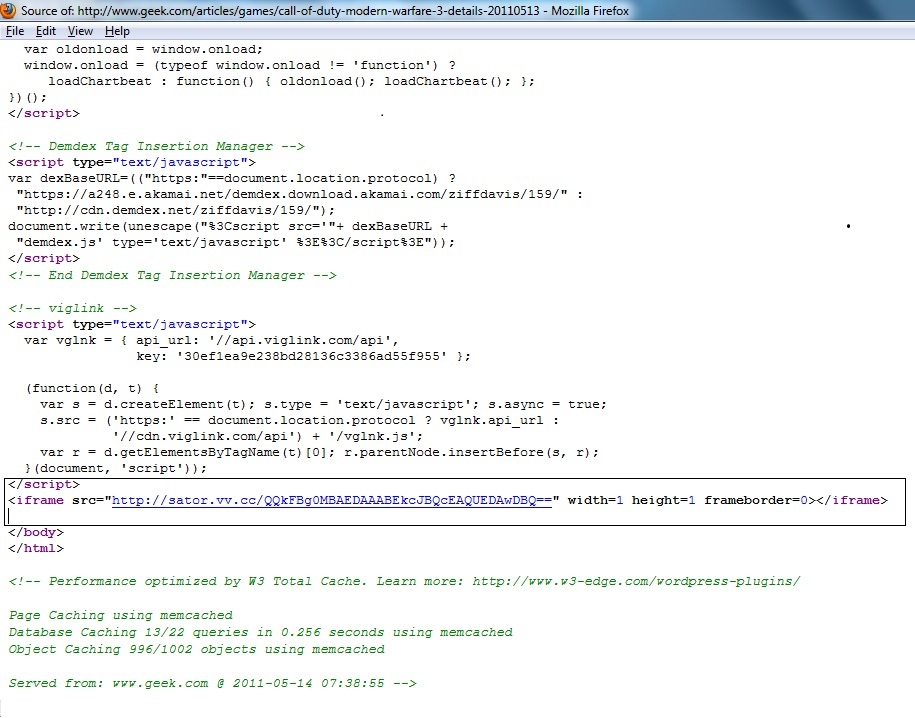
Task: Click the 'End Demdex Tag Insertion Manager' comment
Action: 173,275
